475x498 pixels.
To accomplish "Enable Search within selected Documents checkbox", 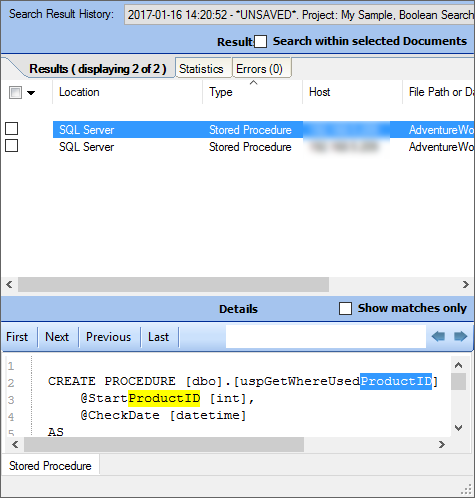I will (260, 42).
